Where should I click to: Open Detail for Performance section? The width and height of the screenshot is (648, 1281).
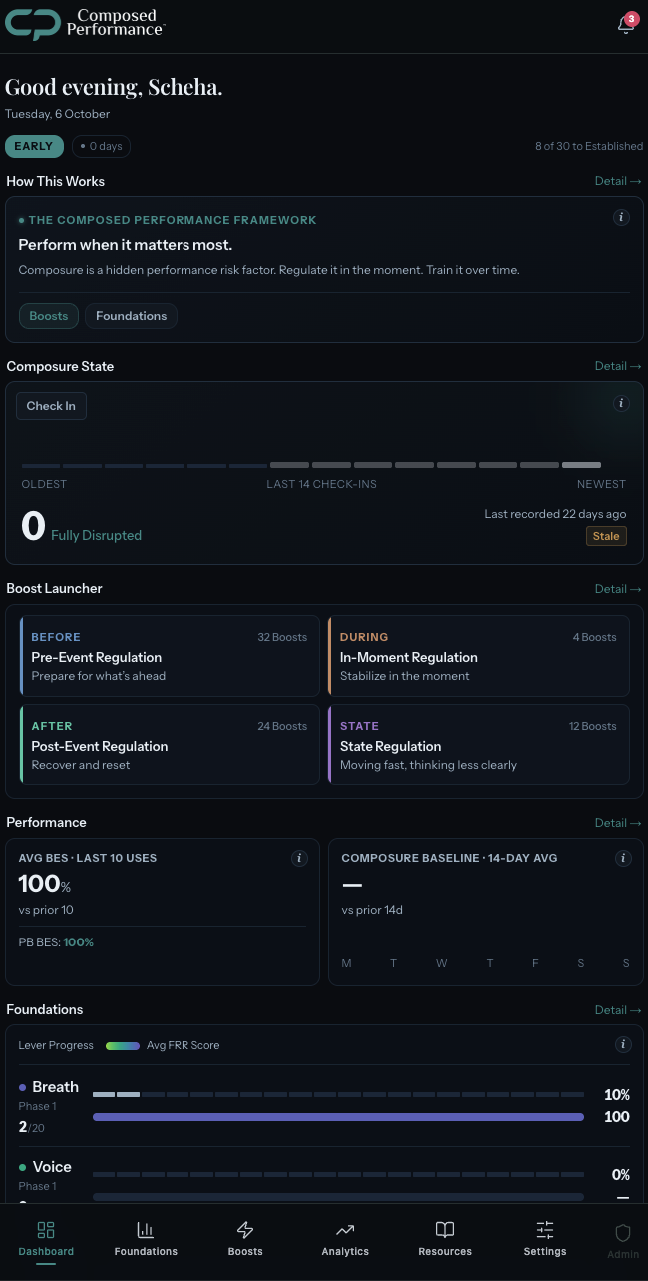click(x=618, y=823)
